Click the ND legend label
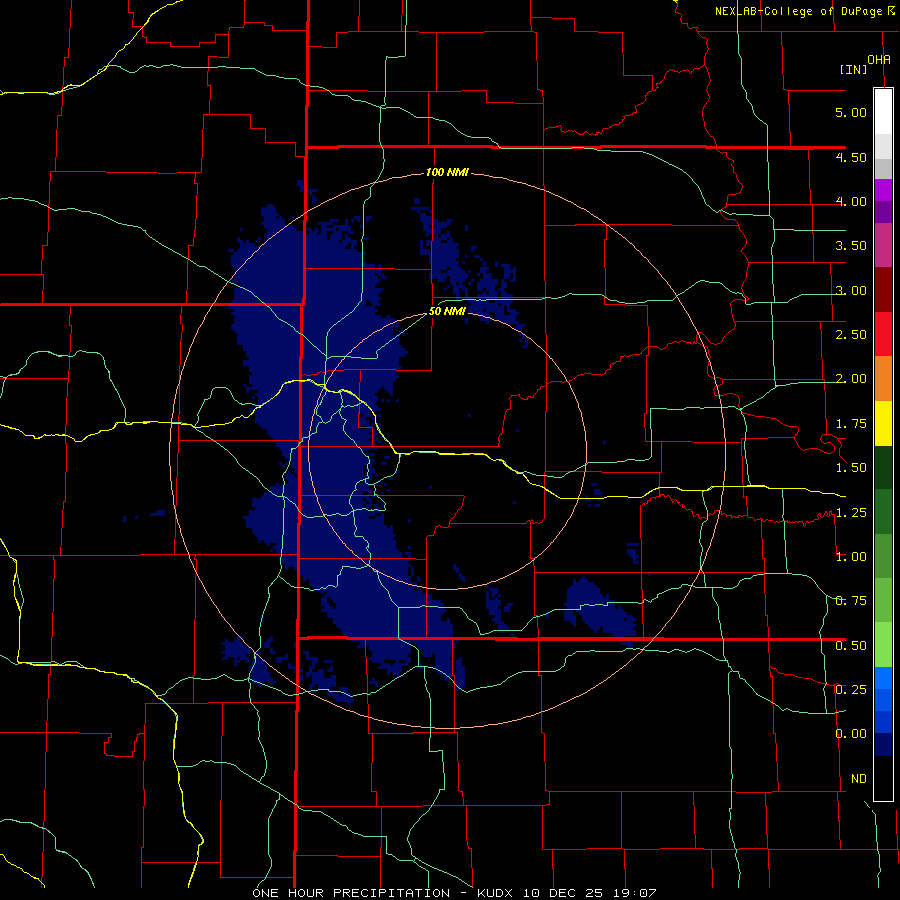The image size is (900, 900). (x=859, y=779)
